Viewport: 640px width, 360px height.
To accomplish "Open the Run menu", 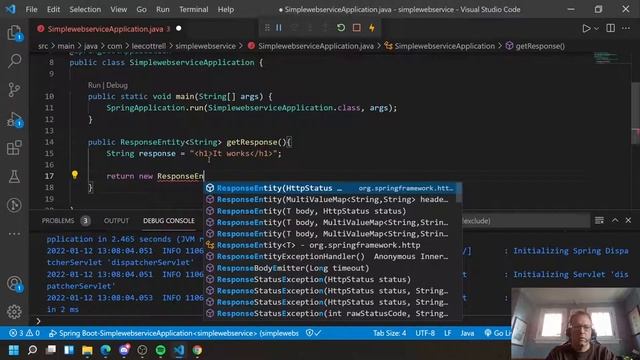I will [162, 9].
